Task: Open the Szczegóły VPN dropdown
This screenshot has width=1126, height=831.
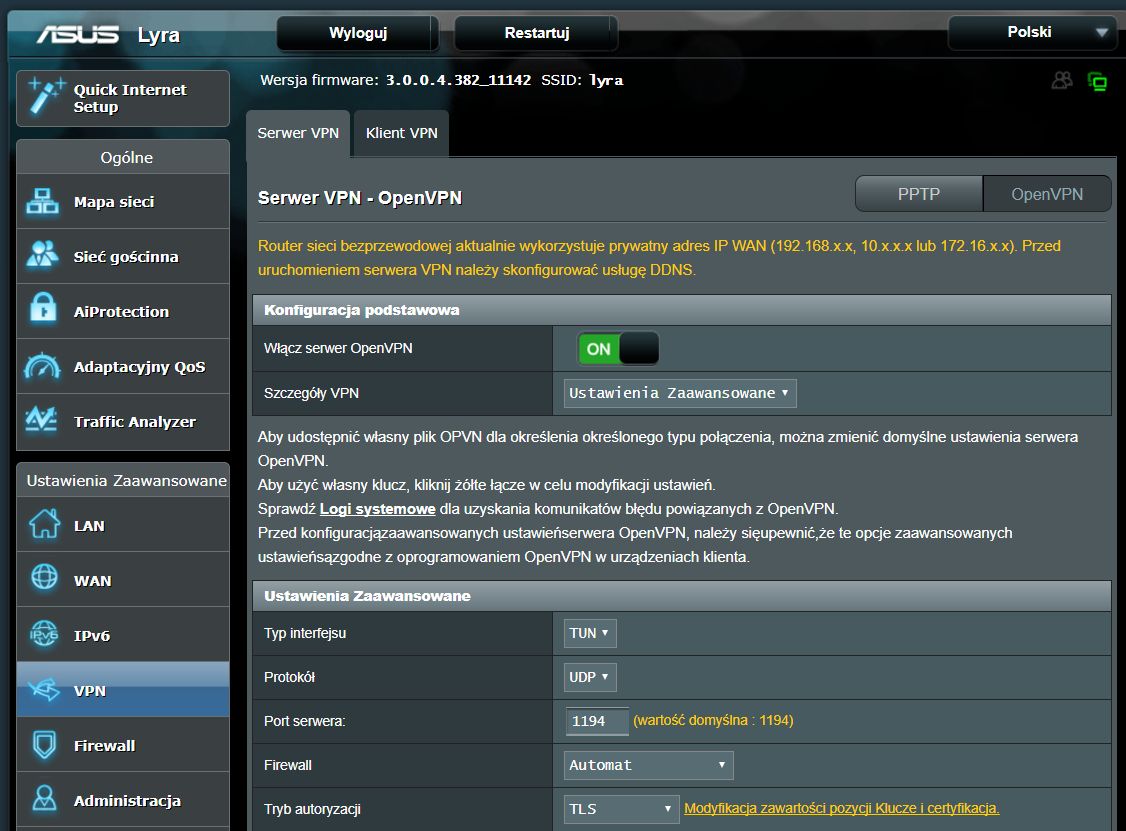Action: (679, 394)
